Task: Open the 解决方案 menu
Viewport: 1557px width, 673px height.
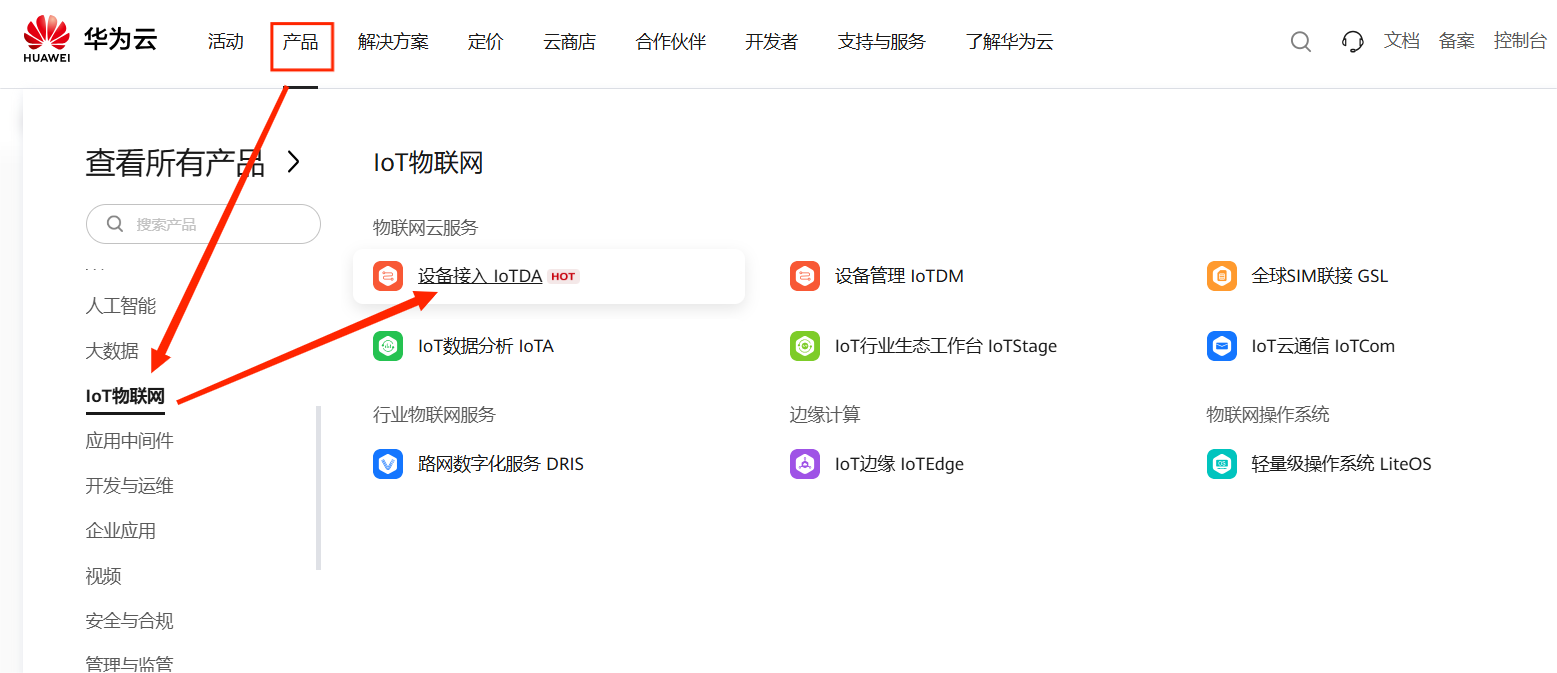Action: pyautogui.click(x=393, y=42)
